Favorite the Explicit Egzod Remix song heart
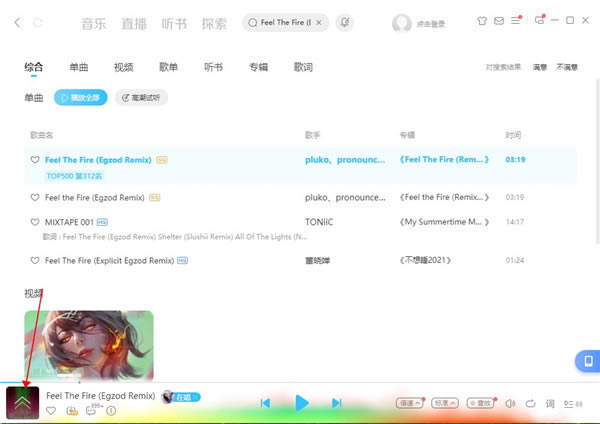Screen dimensions: 600x424 pos(35,260)
